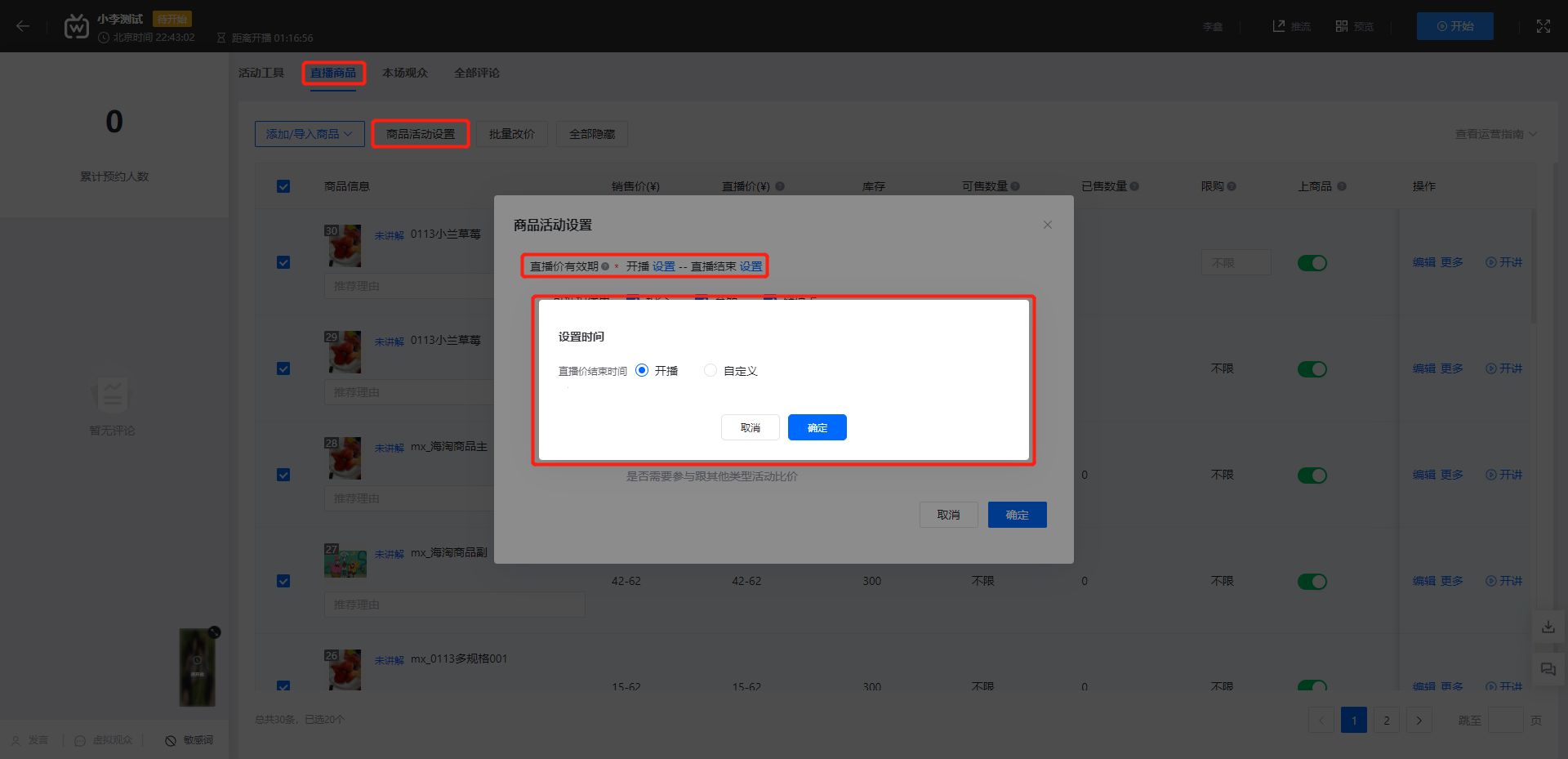Go to page 2 in pagination

click(x=1387, y=720)
